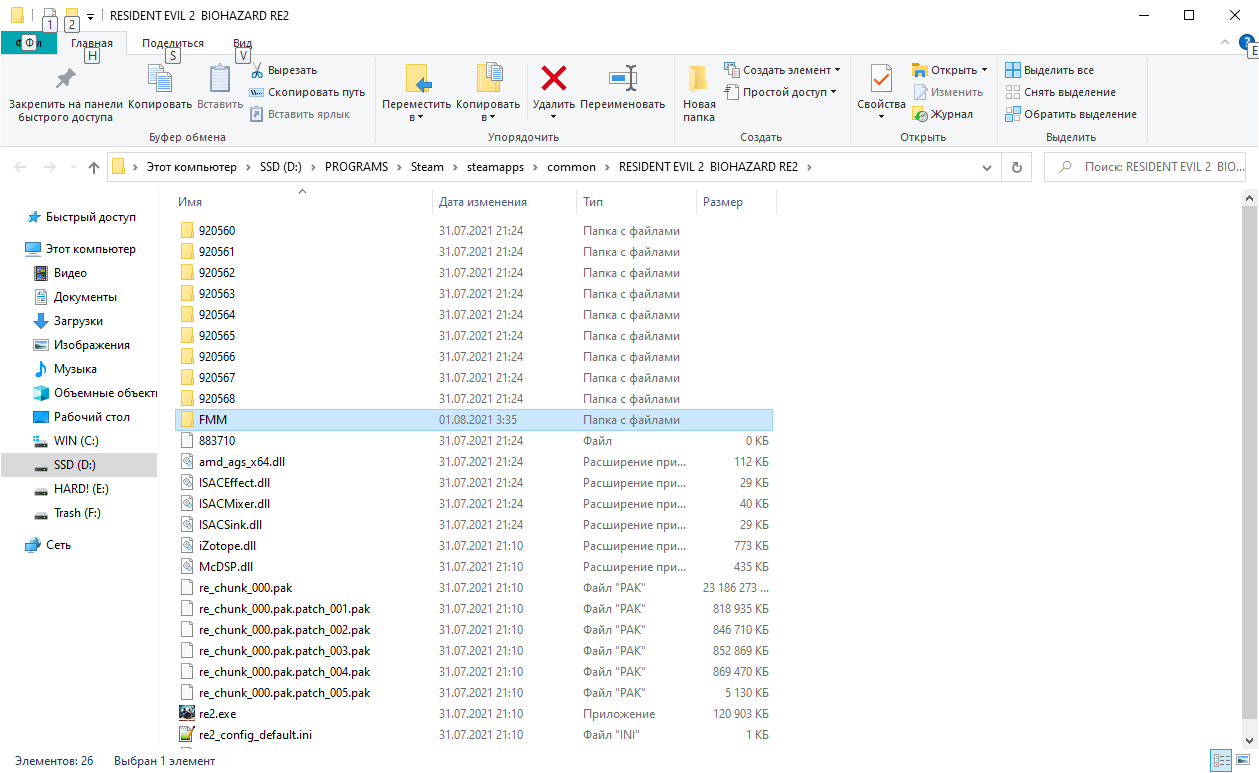Select re2_config_default.ini file
The width and height of the screenshot is (1259, 773).
(473, 735)
